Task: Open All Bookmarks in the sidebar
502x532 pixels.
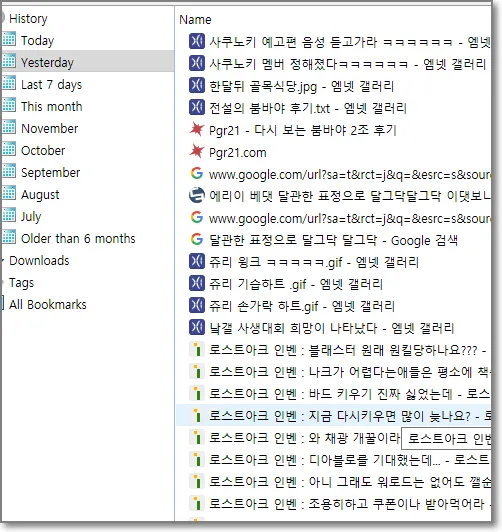Action: [x=47, y=305]
